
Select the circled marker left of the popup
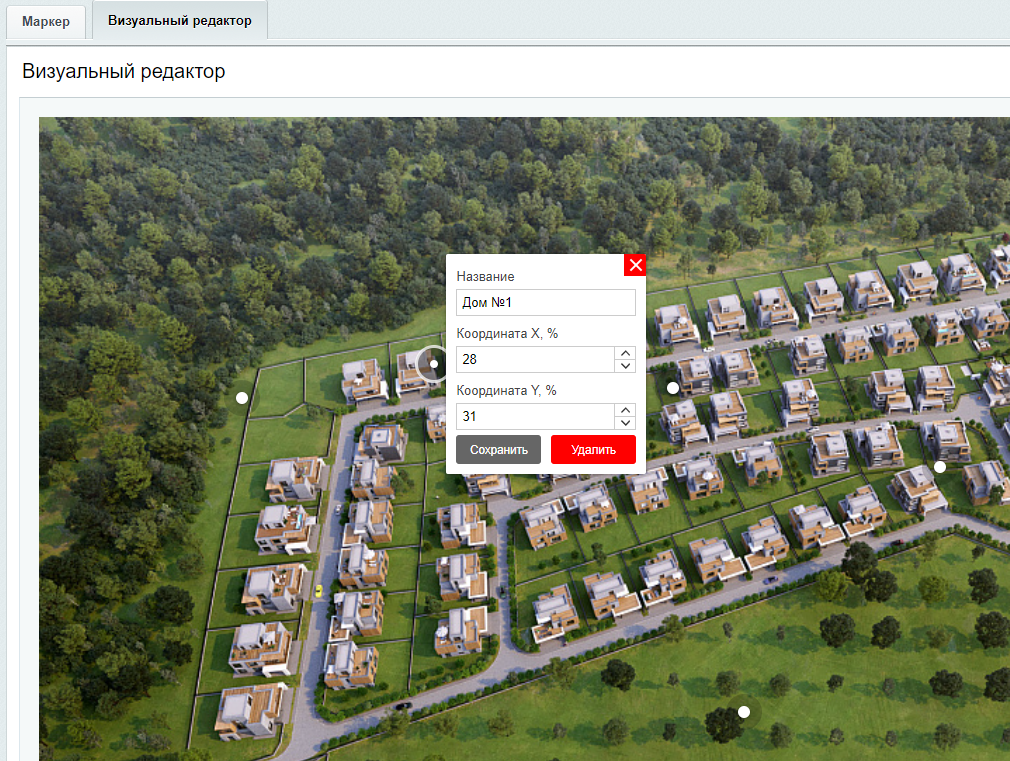(433, 364)
